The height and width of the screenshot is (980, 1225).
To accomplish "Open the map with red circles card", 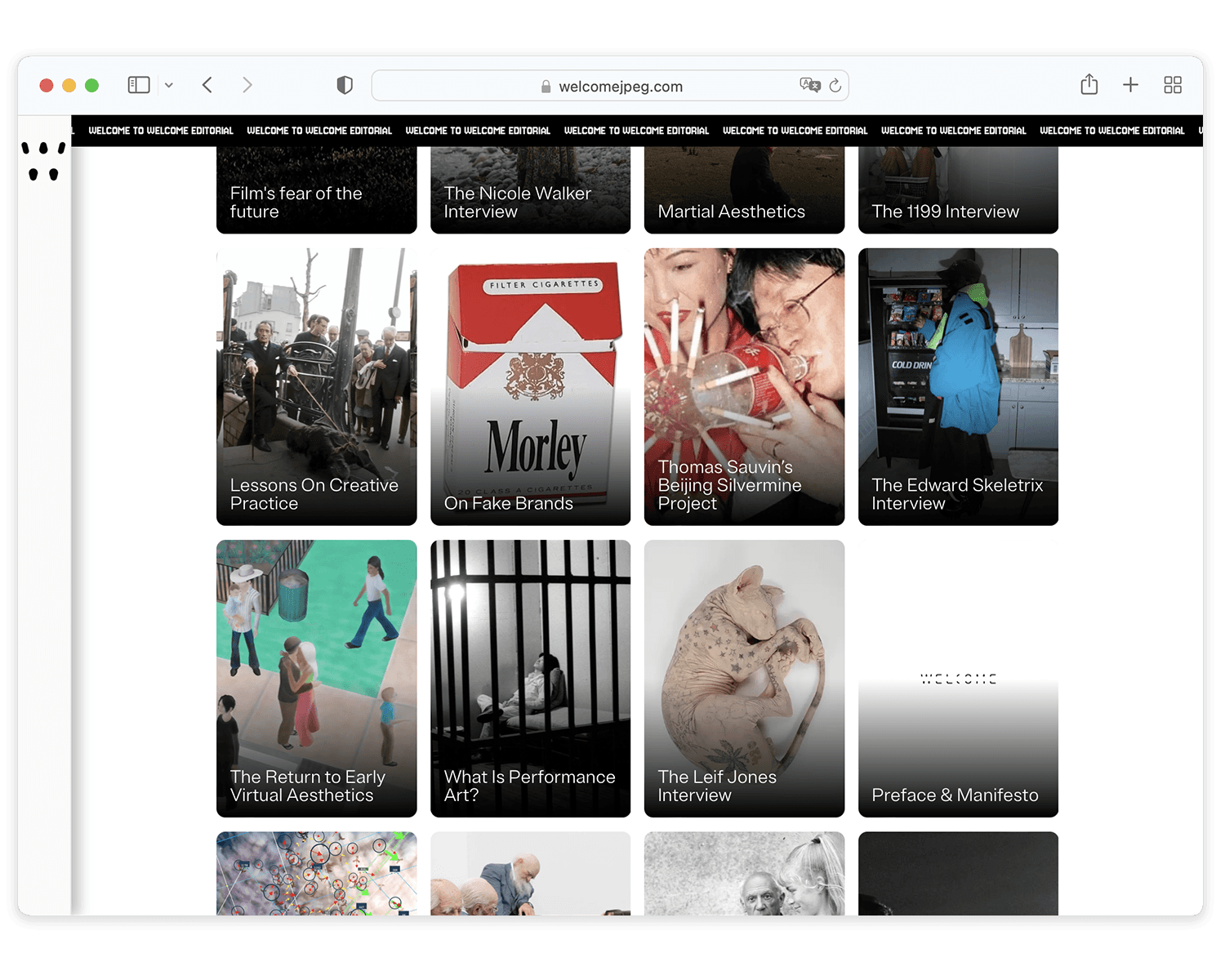I will coord(317,873).
